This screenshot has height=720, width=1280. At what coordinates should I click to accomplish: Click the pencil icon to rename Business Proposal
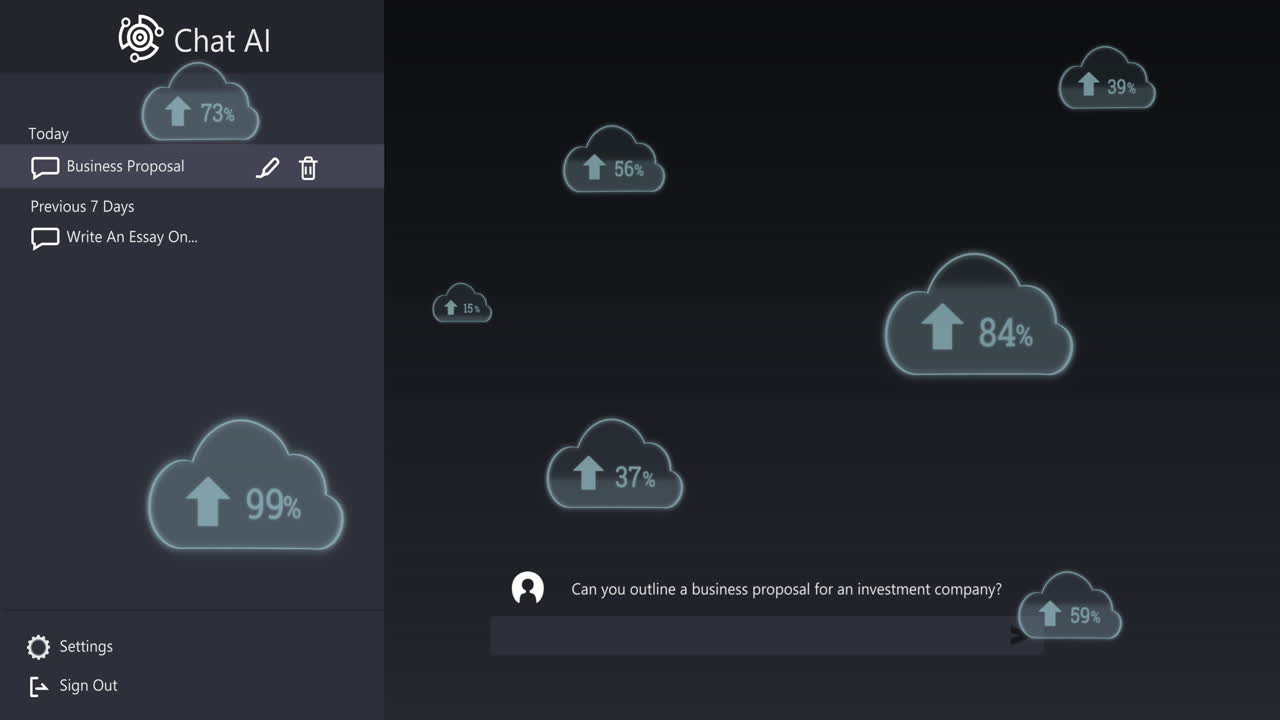click(x=267, y=167)
